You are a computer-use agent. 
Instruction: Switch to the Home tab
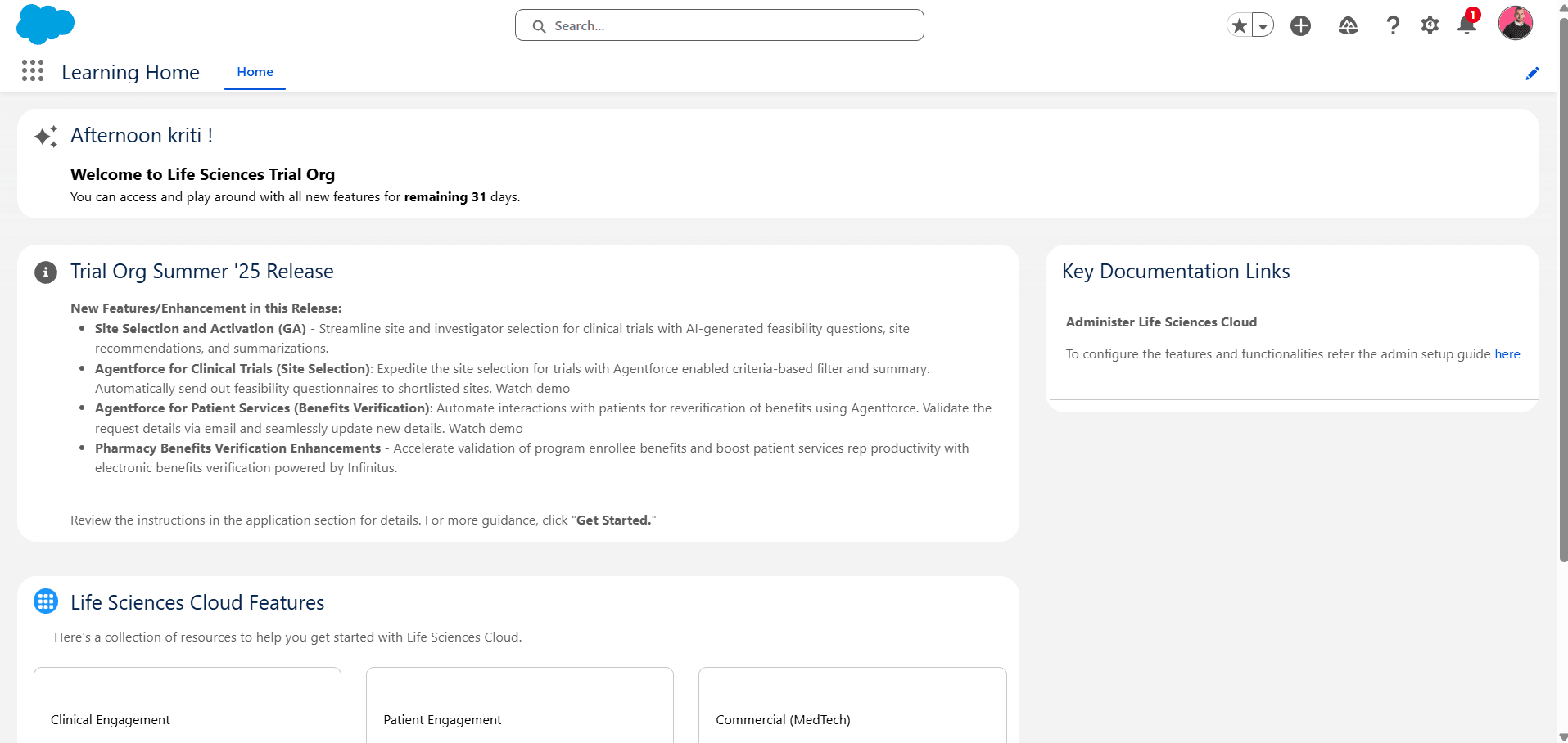(254, 72)
